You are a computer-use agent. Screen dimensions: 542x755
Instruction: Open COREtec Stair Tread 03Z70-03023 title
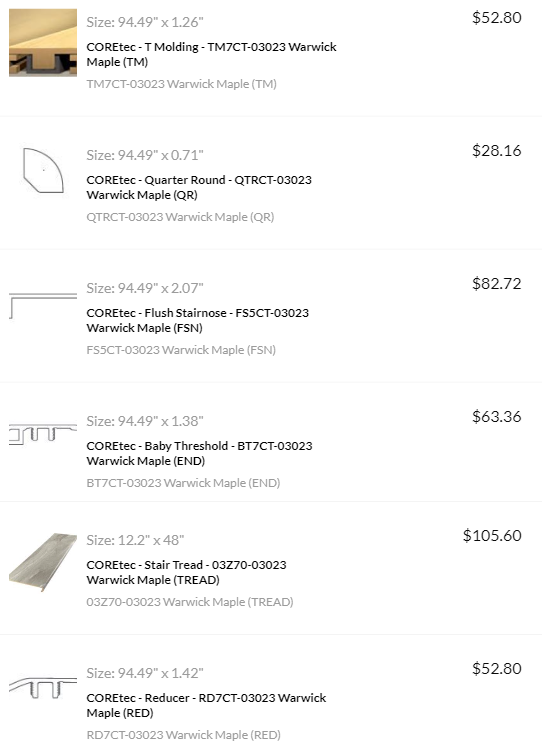click(186, 572)
